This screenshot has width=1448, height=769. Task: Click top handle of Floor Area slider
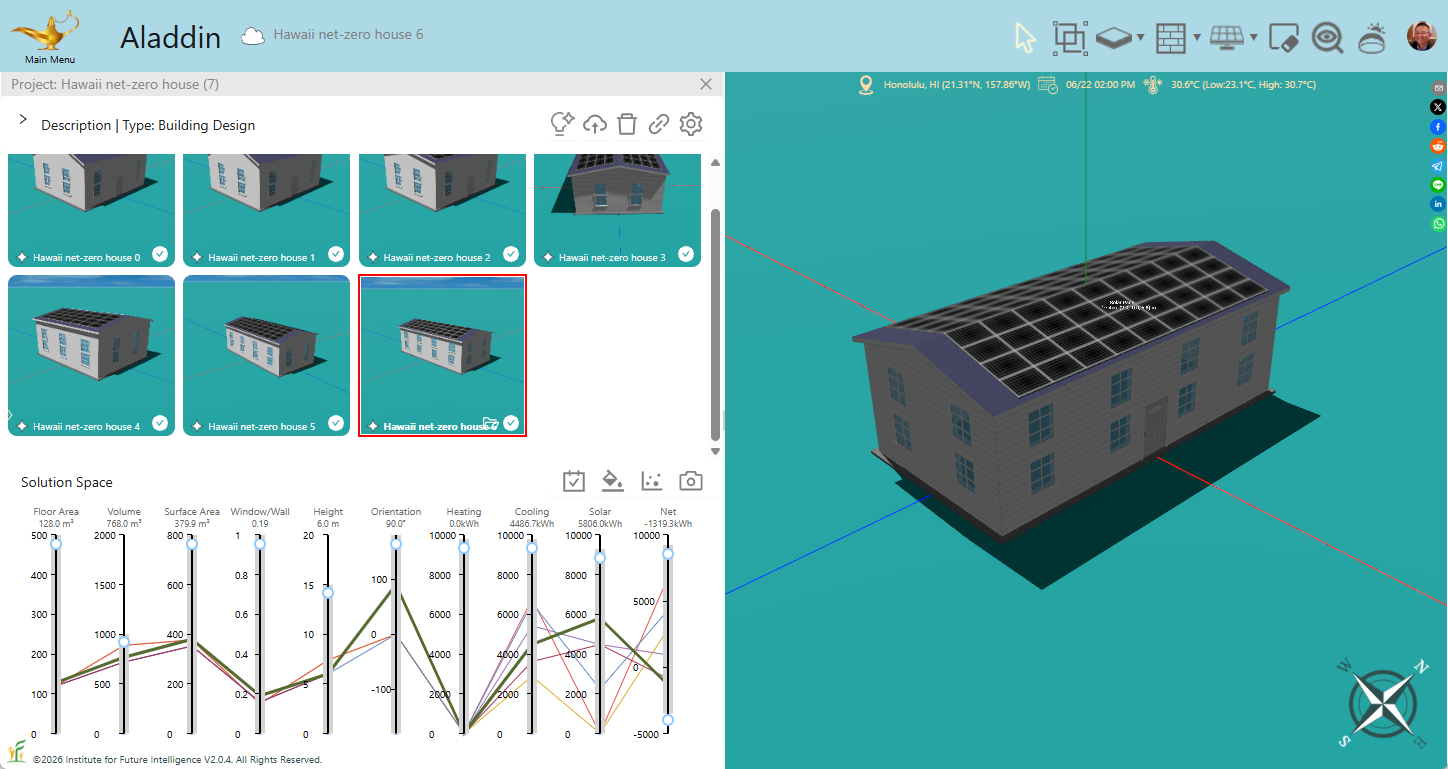pyautogui.click(x=56, y=543)
